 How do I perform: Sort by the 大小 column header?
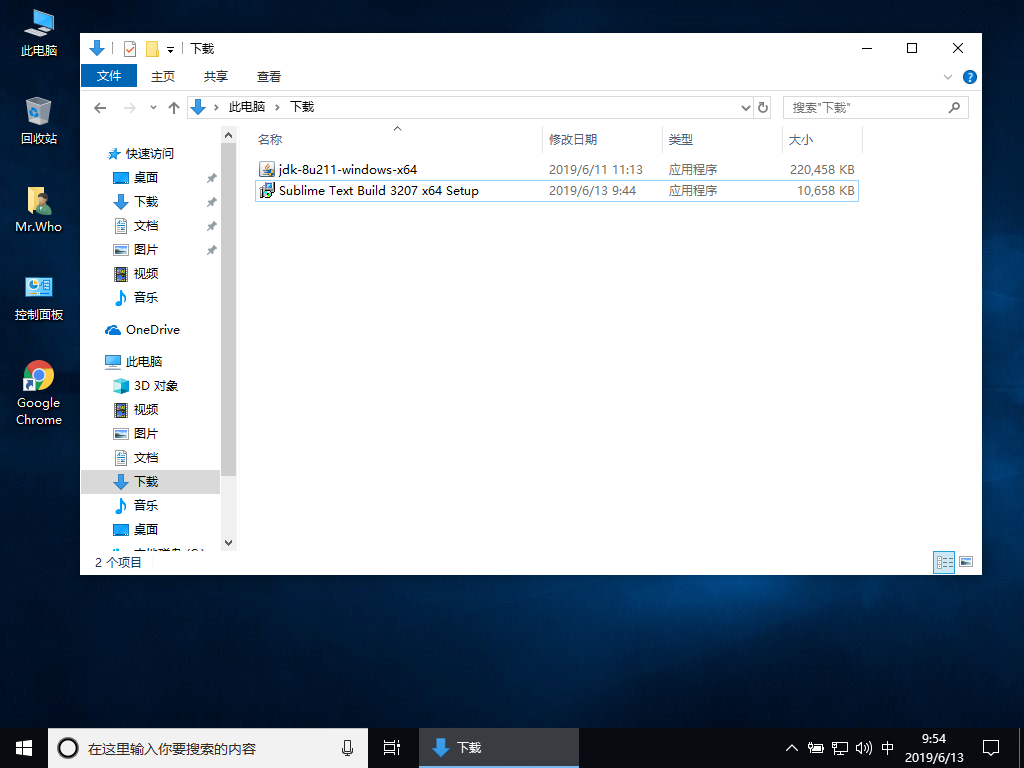pyautogui.click(x=822, y=139)
